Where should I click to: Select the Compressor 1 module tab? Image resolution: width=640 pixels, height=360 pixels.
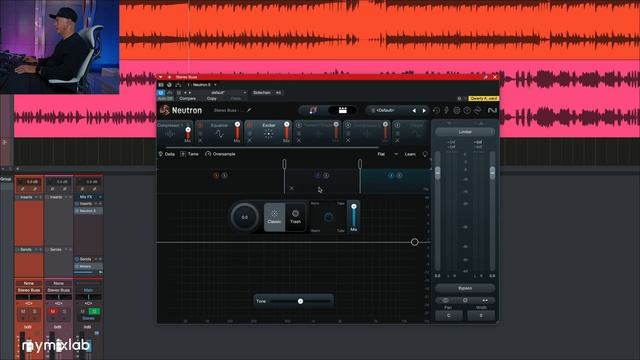[x=175, y=132]
